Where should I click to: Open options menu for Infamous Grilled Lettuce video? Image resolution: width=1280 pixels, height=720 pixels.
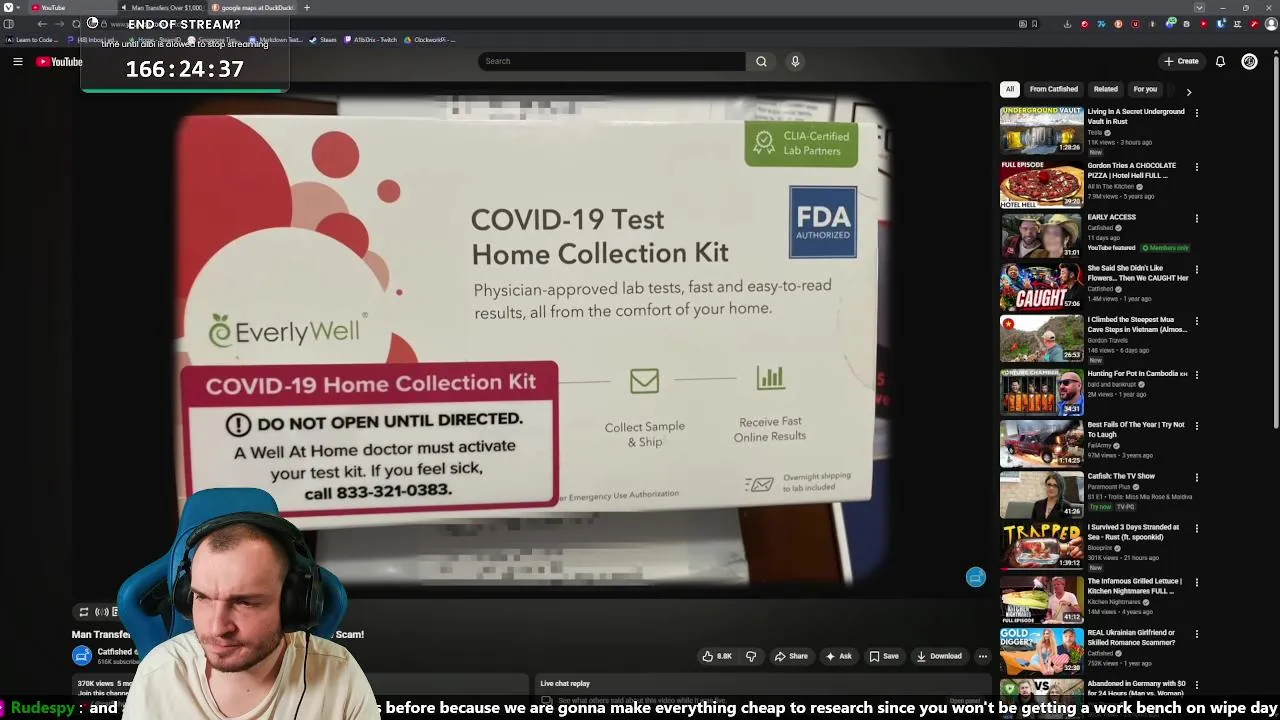(1197, 583)
